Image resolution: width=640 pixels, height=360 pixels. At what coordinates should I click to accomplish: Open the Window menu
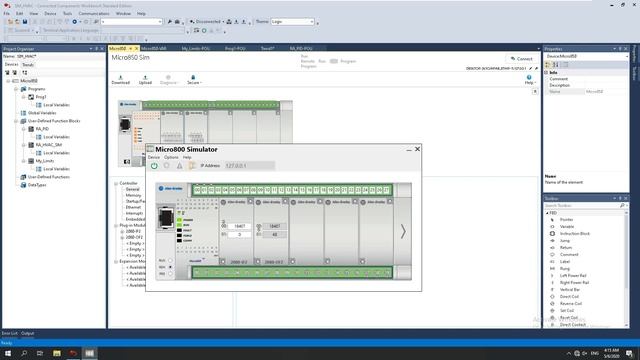click(123, 13)
